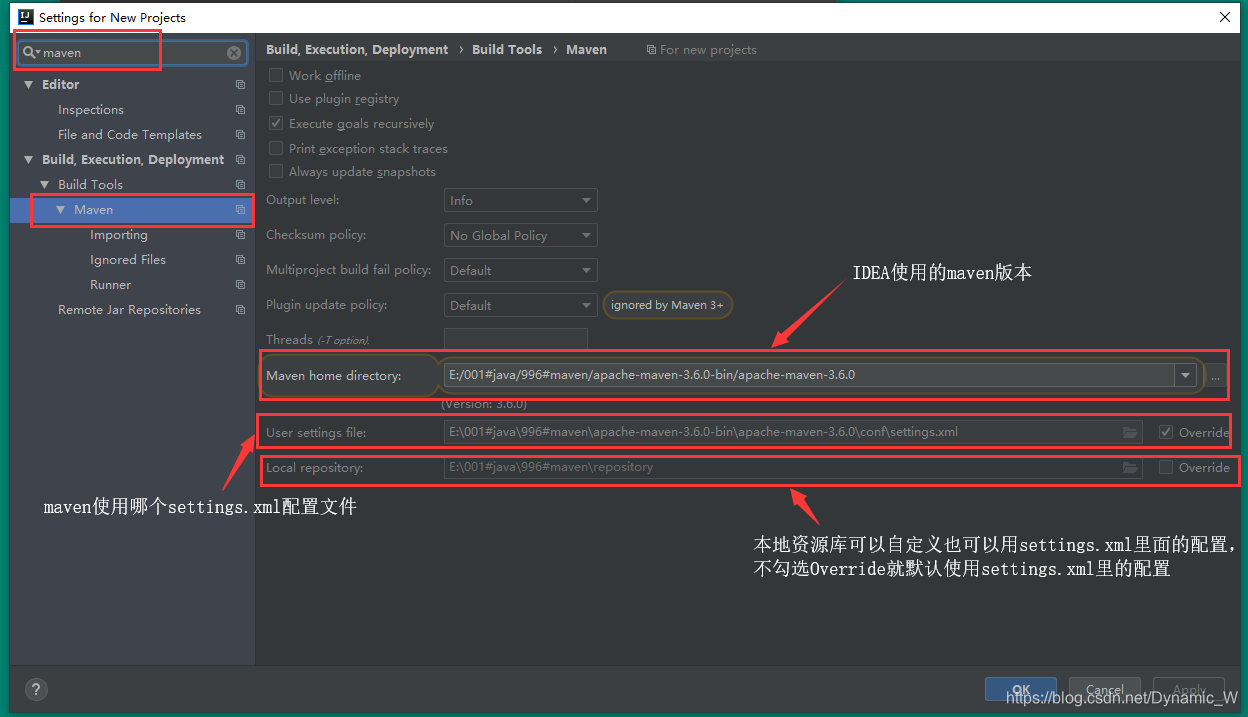Click project-level icon on Maven row

pos(240,210)
